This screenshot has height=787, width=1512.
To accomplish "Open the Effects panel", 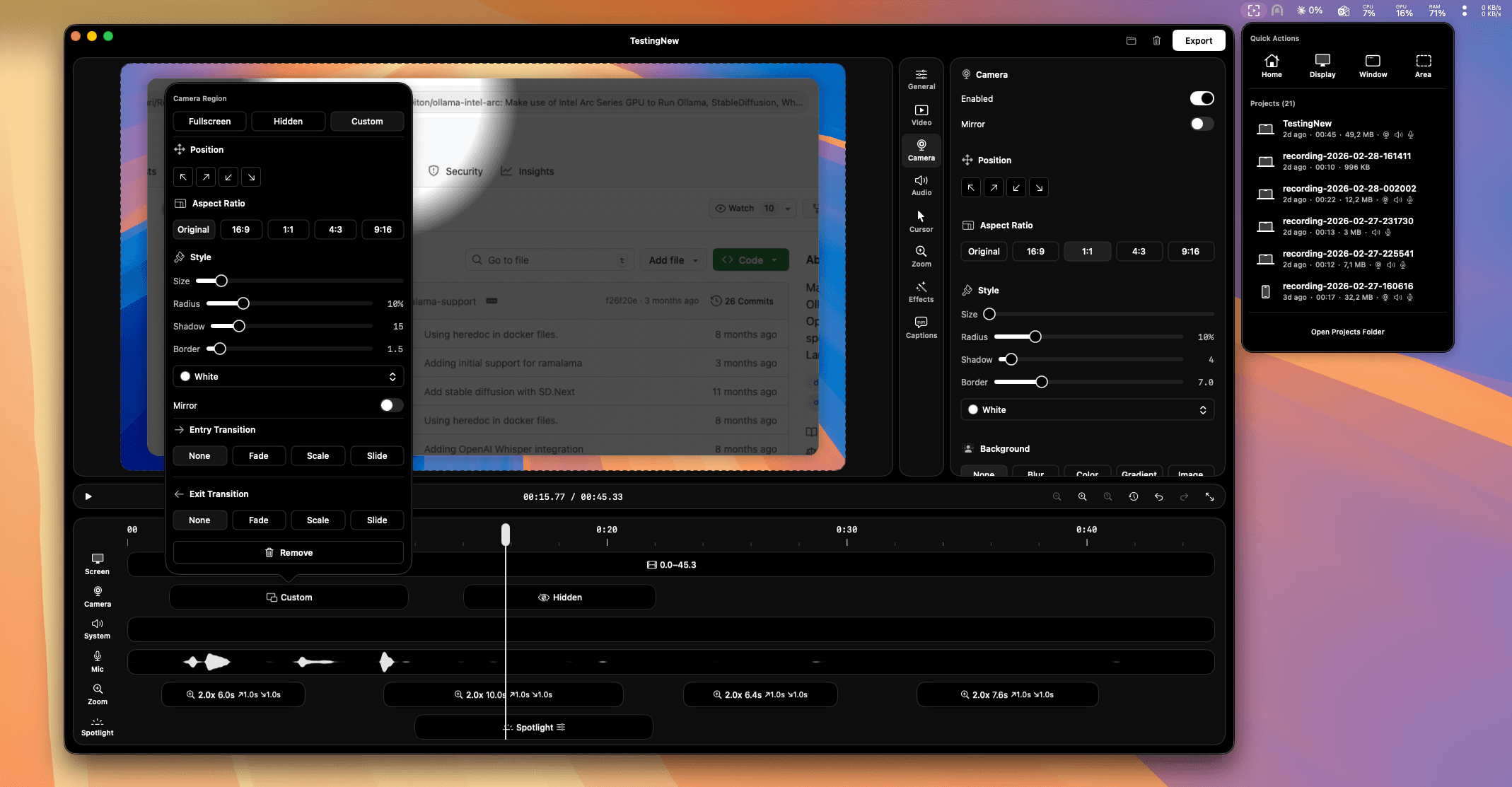I will (921, 291).
